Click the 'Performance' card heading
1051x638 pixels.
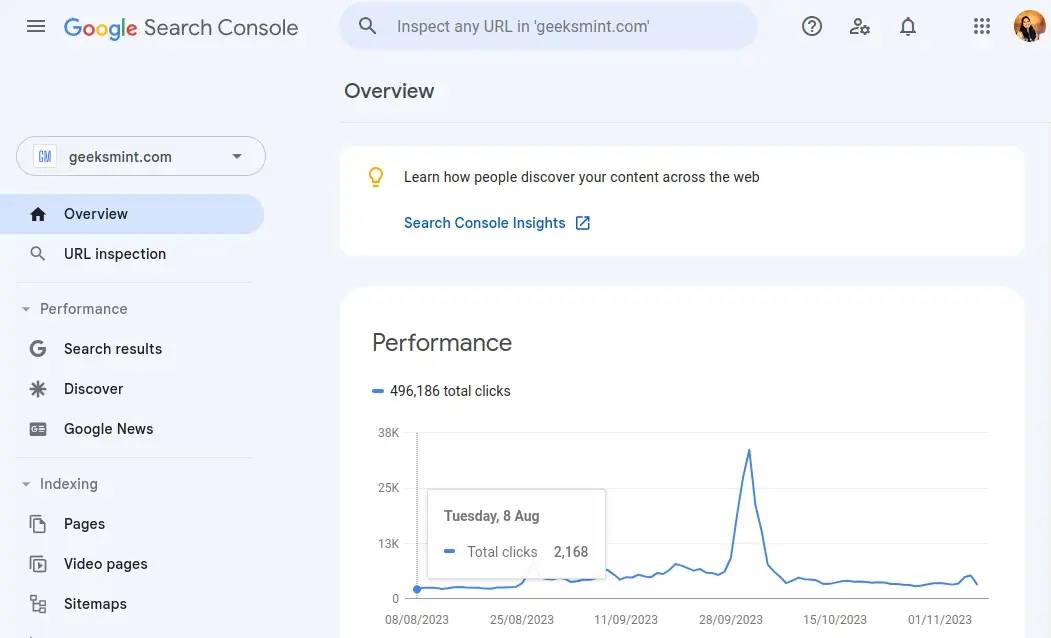(x=442, y=342)
